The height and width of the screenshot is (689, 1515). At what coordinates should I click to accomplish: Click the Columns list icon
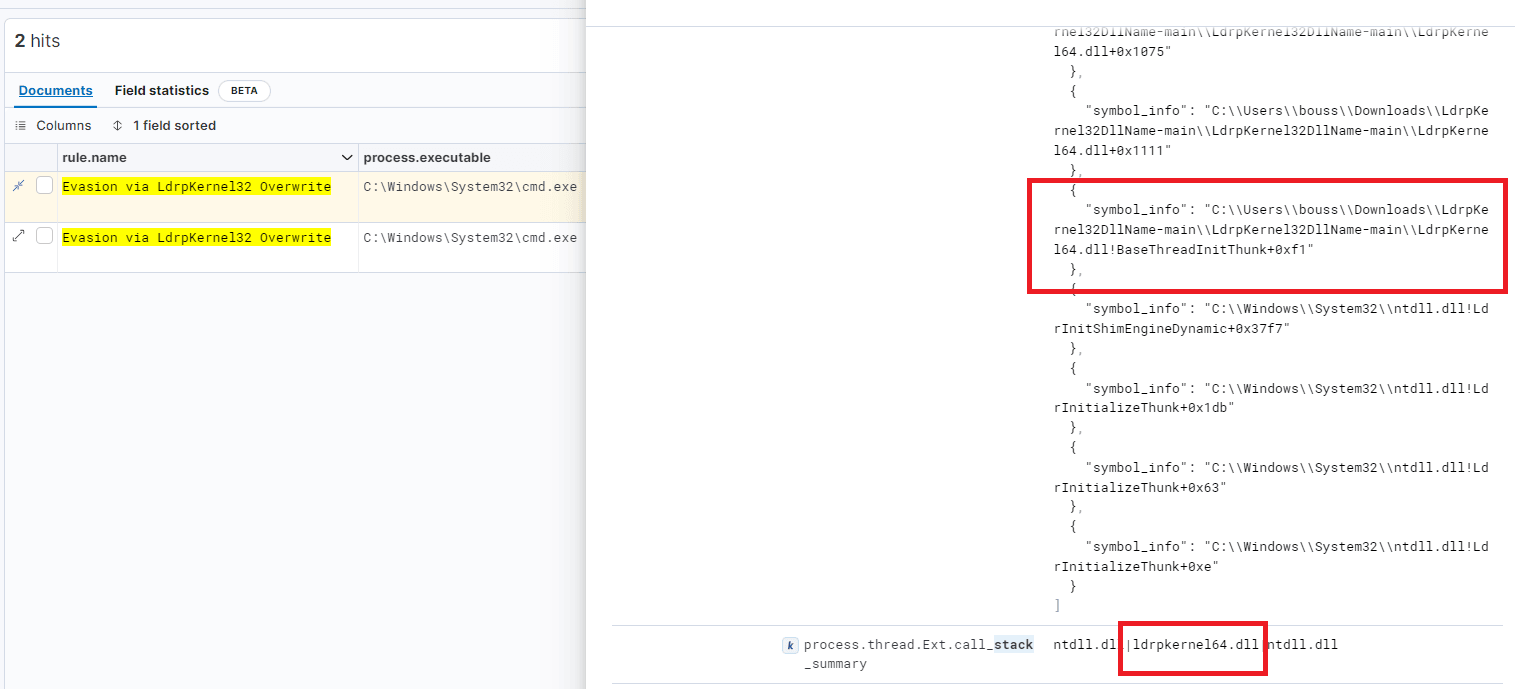pyautogui.click(x=21, y=126)
